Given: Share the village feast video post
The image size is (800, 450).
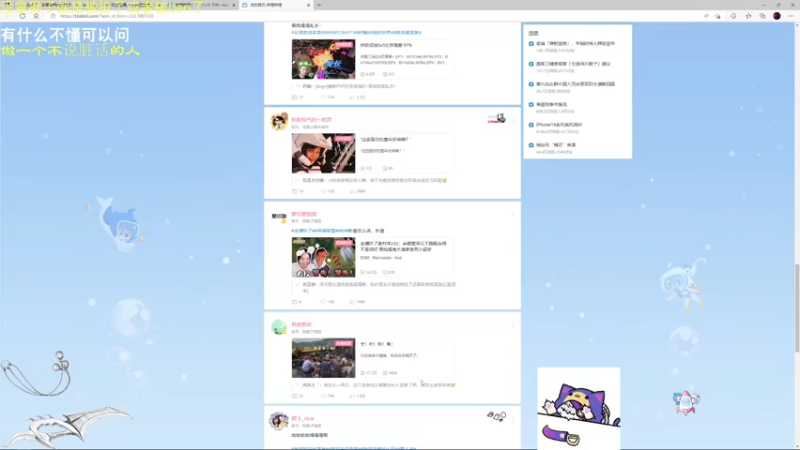Looking at the screenshot, I should [x=297, y=396].
